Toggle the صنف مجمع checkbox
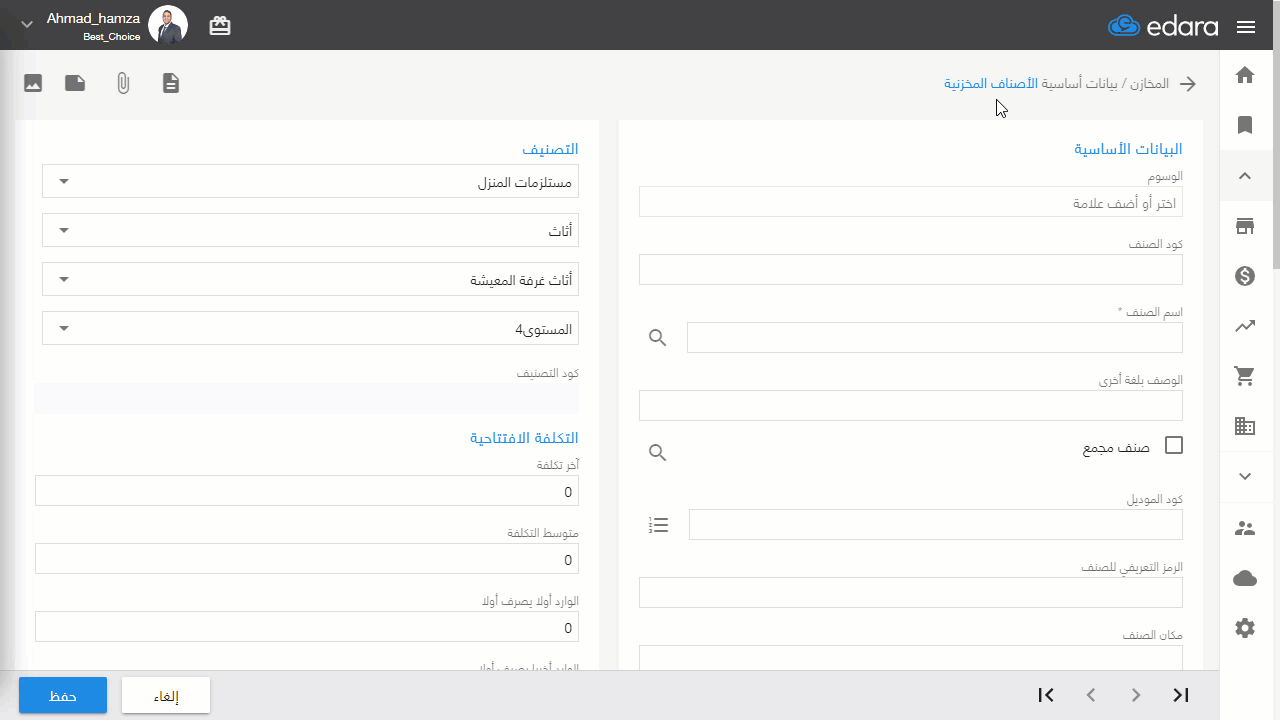The image size is (1280, 720). [1174, 446]
